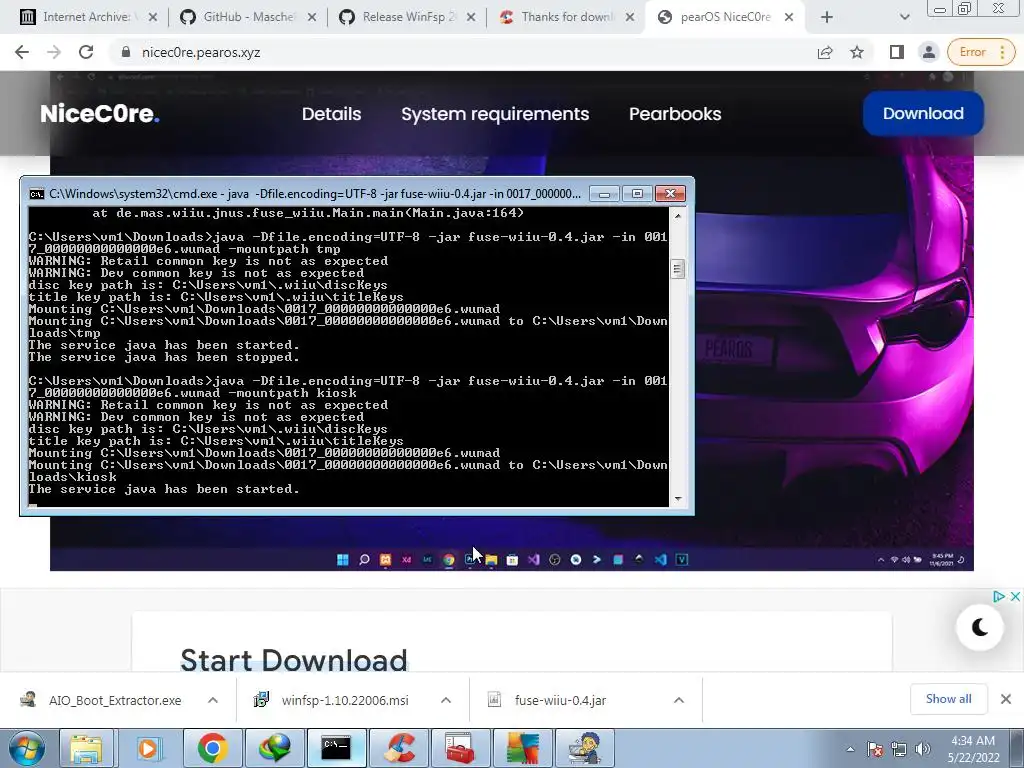This screenshot has height=768, width=1024.
Task: View site info via padlock icon
Action: point(126,52)
